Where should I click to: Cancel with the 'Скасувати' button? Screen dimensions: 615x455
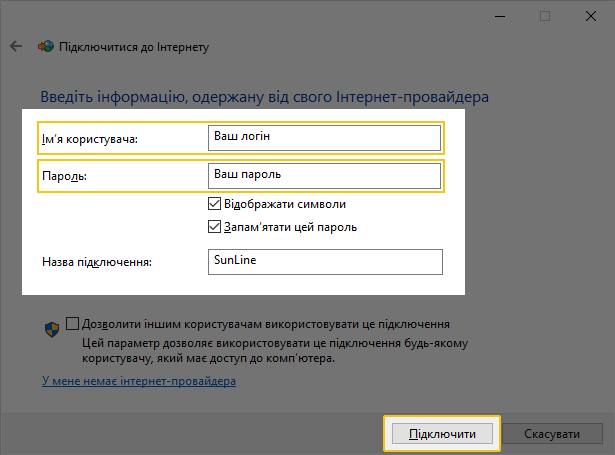click(x=552, y=434)
